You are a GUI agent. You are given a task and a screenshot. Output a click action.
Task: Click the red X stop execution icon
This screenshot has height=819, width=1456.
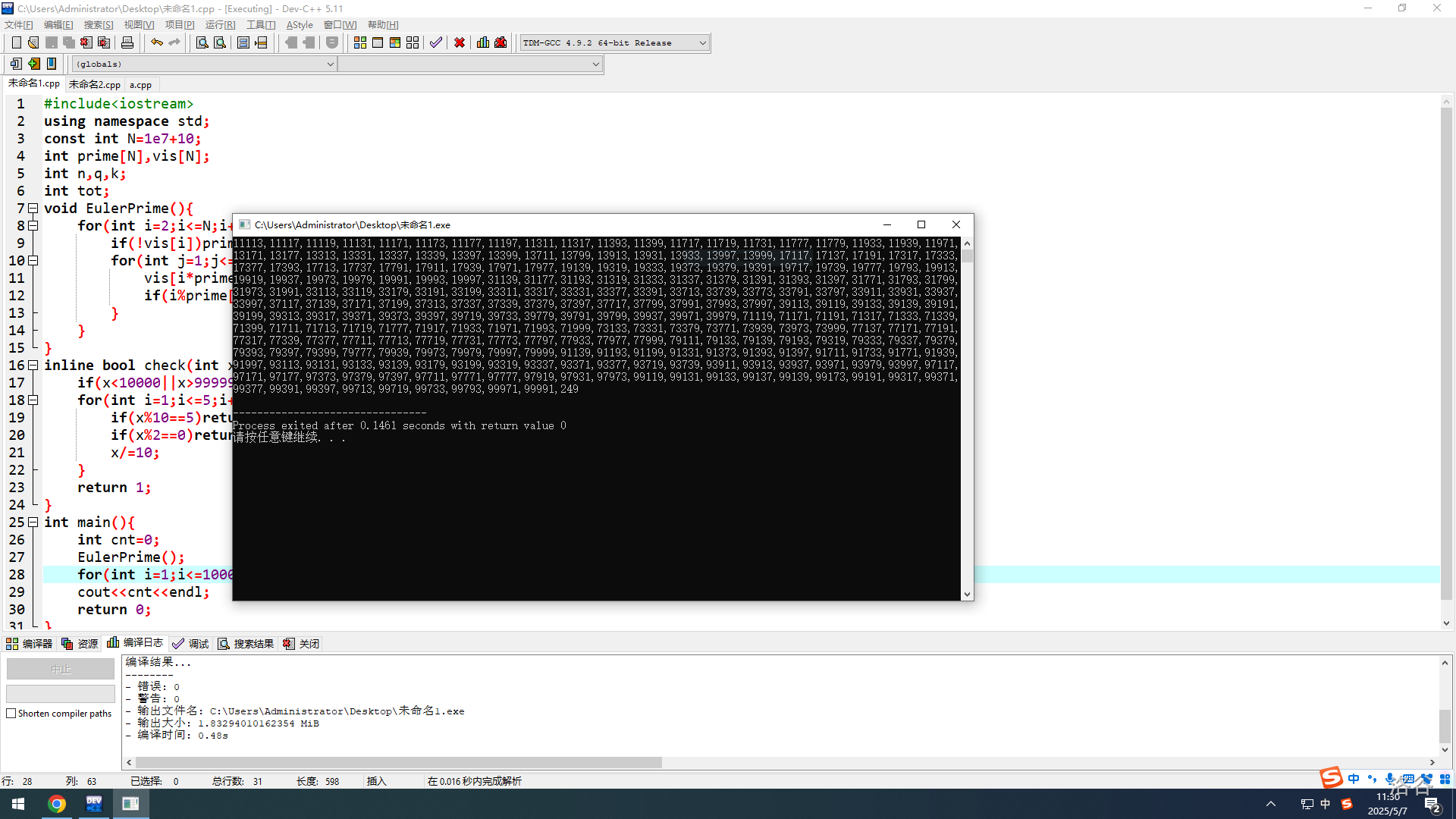(460, 42)
